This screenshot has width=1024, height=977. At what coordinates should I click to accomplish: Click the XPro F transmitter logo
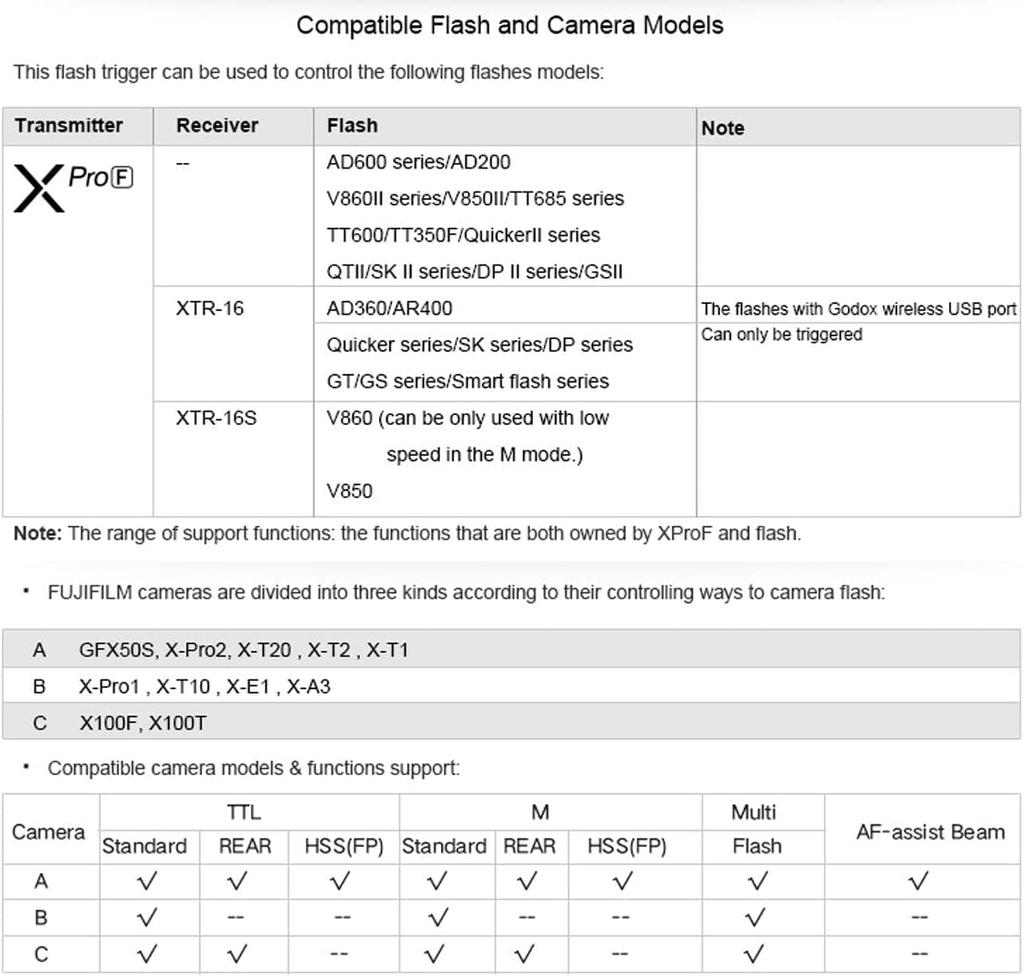[73, 187]
